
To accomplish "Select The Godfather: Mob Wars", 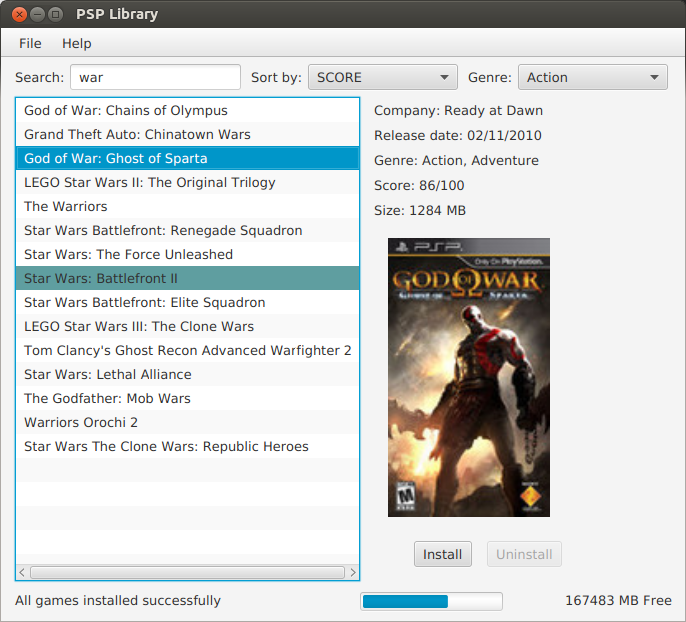I will pyautogui.click(x=187, y=398).
